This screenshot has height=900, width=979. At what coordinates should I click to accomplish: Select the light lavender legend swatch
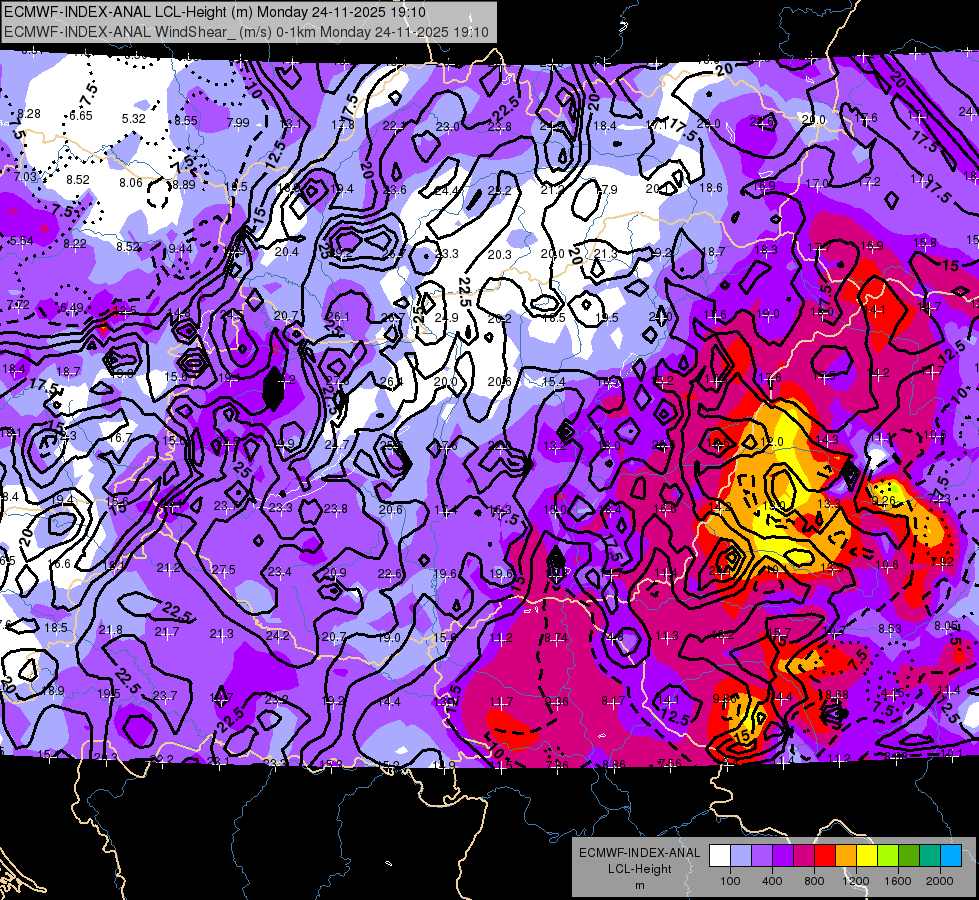click(741, 856)
